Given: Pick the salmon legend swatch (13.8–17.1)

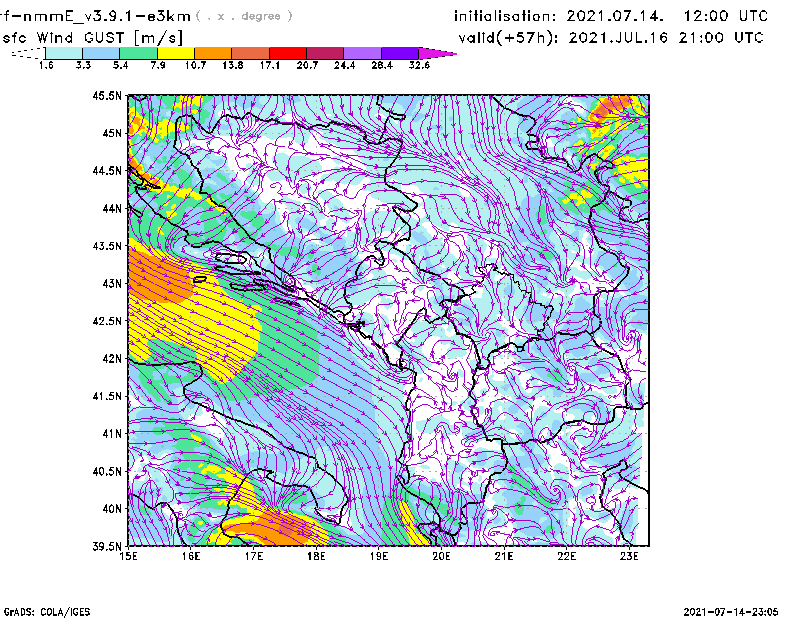Looking at the screenshot, I should coord(251,53).
